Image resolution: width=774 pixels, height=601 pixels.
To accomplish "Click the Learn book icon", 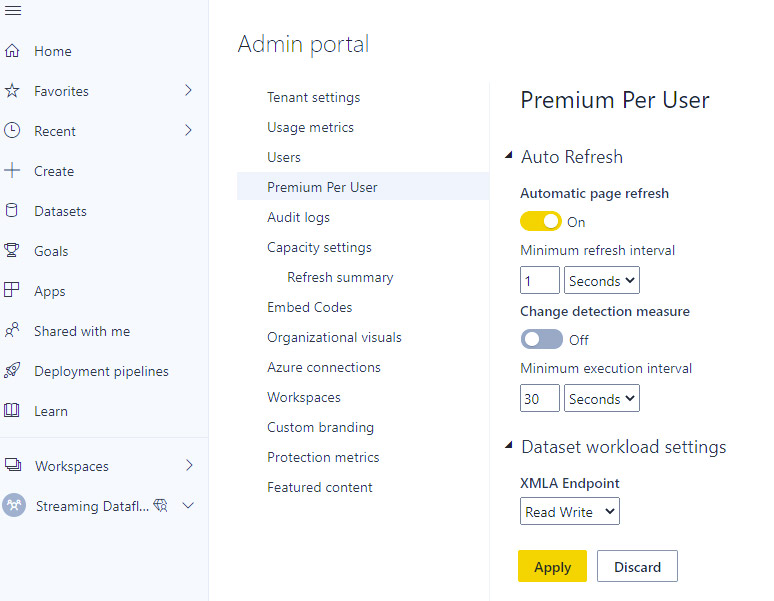I will 11,410.
